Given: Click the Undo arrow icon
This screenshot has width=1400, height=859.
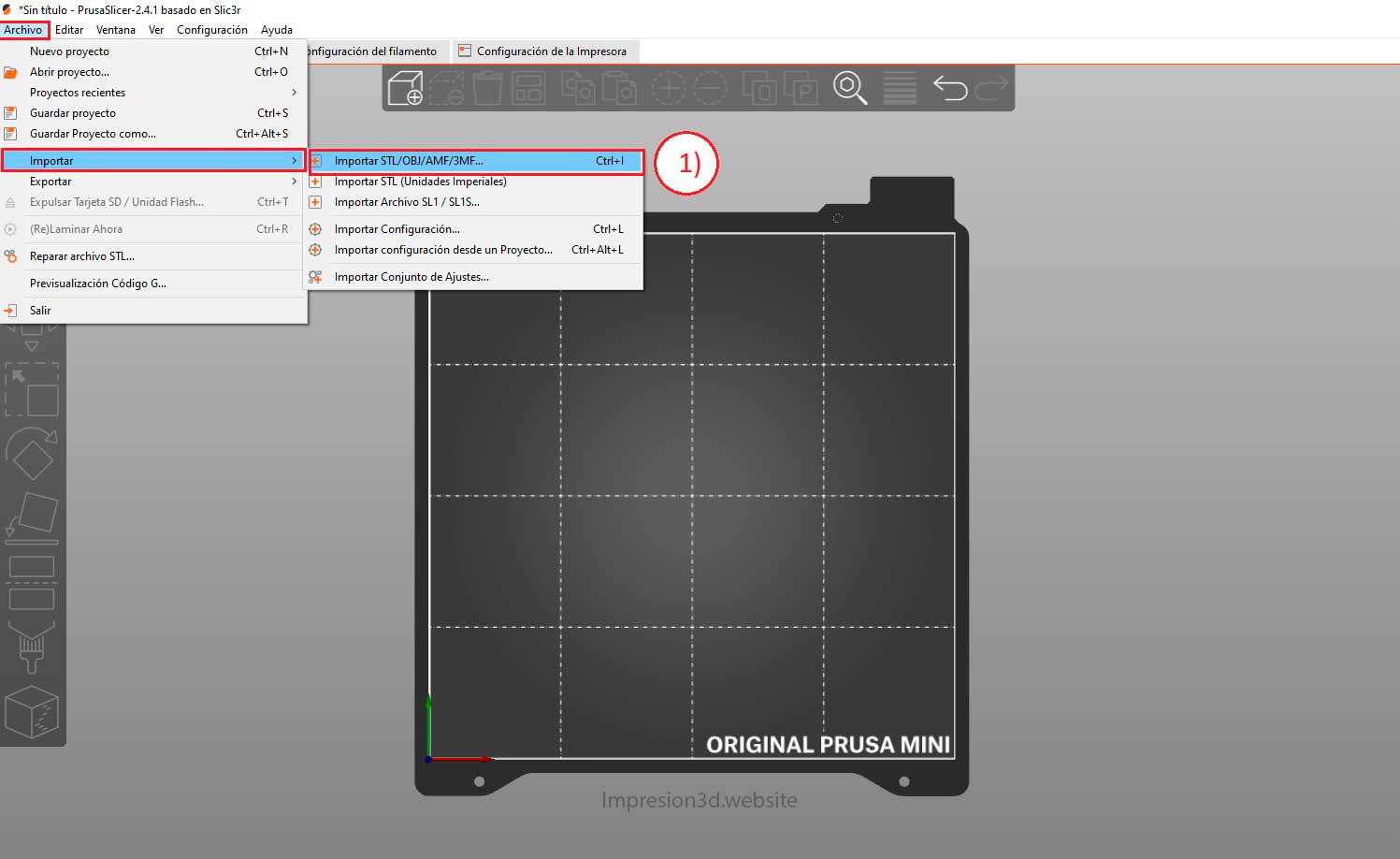Looking at the screenshot, I should (950, 88).
